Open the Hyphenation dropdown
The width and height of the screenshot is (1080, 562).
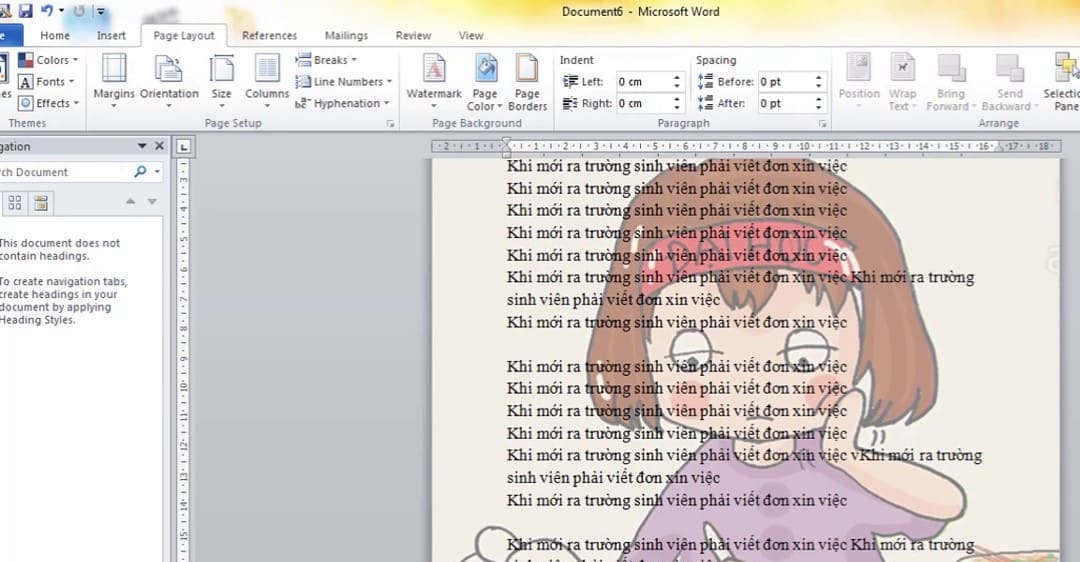click(342, 103)
